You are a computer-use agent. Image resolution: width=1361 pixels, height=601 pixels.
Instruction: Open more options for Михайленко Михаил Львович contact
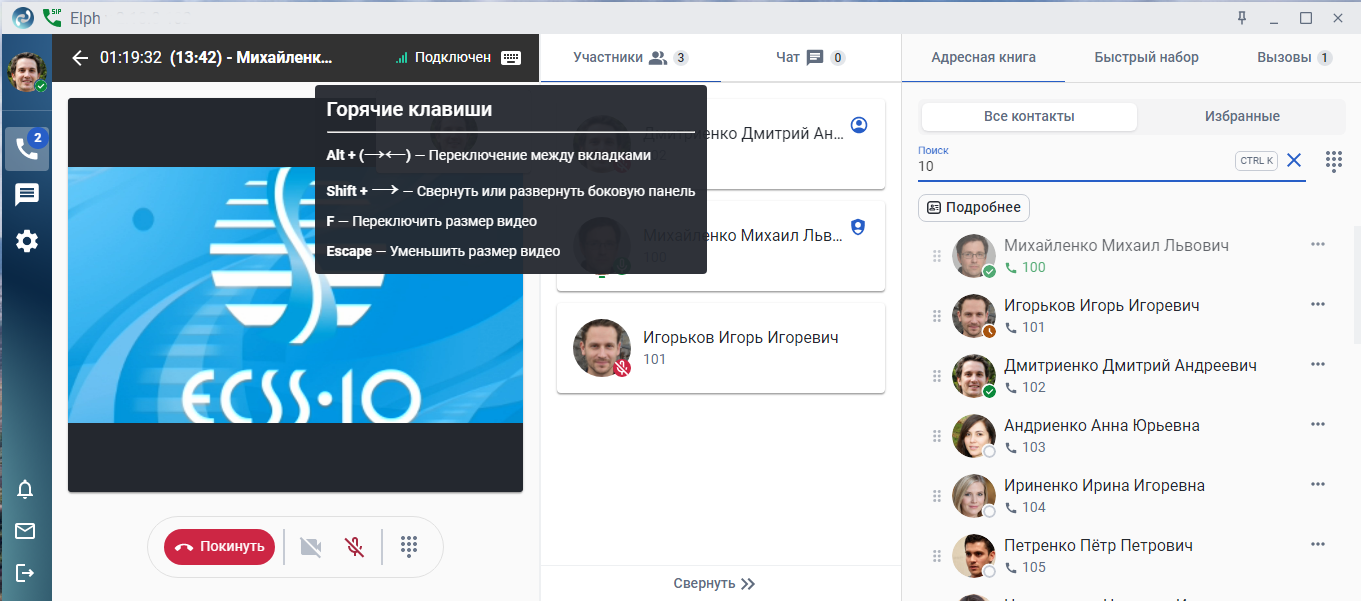tap(1318, 245)
